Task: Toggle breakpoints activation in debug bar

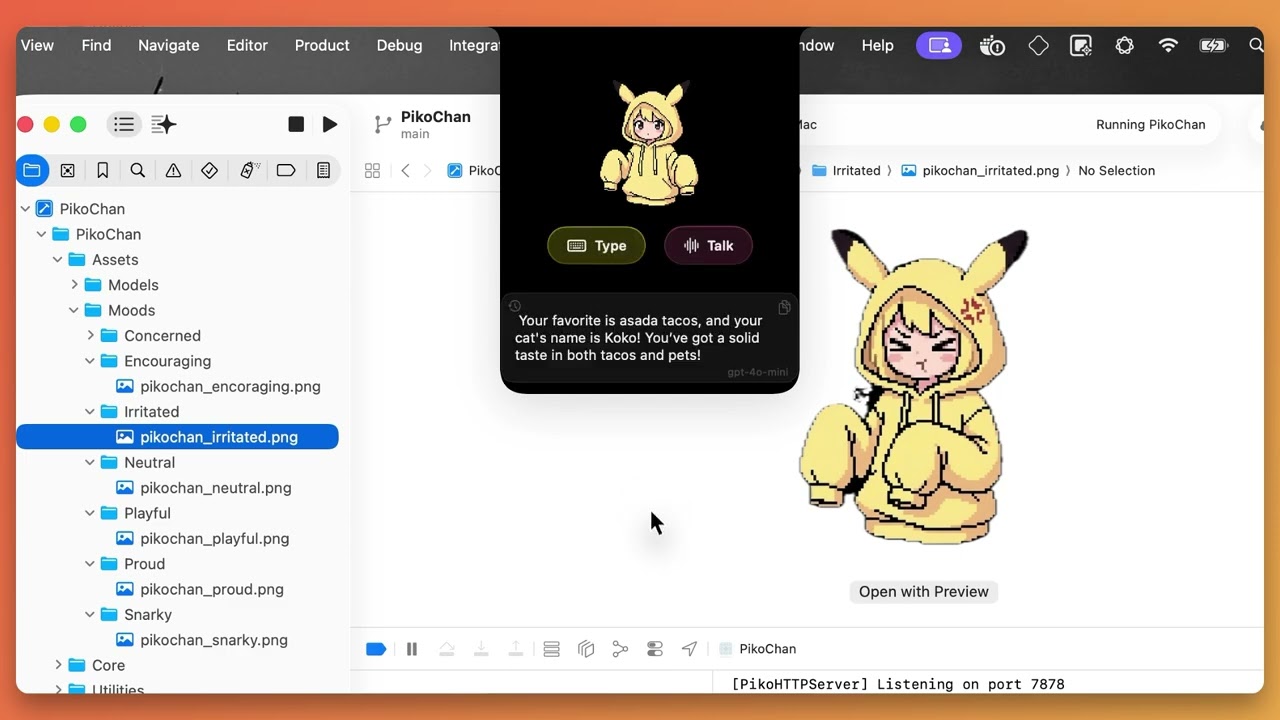Action: pyautogui.click(x=376, y=649)
